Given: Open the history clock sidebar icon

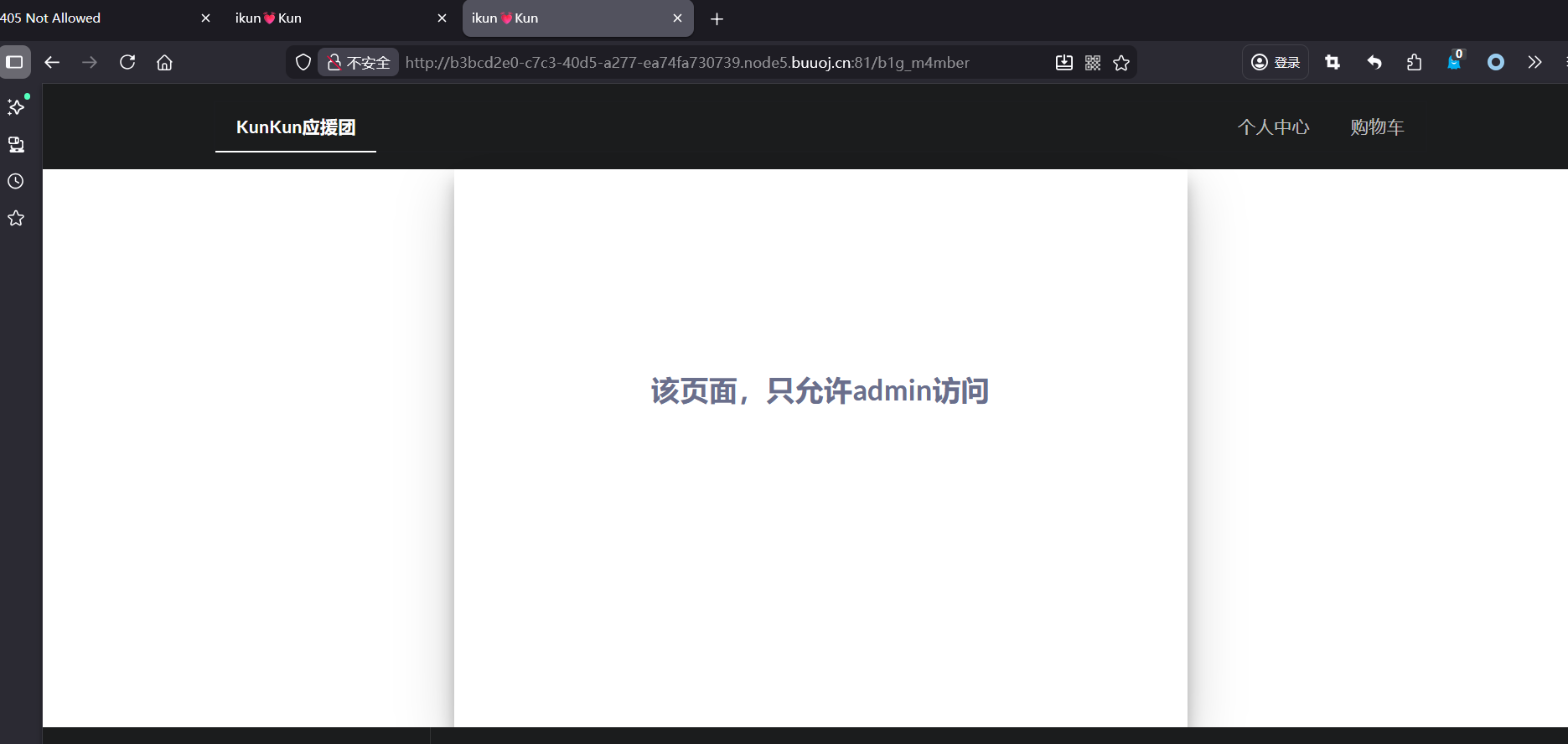Looking at the screenshot, I should click(x=16, y=181).
